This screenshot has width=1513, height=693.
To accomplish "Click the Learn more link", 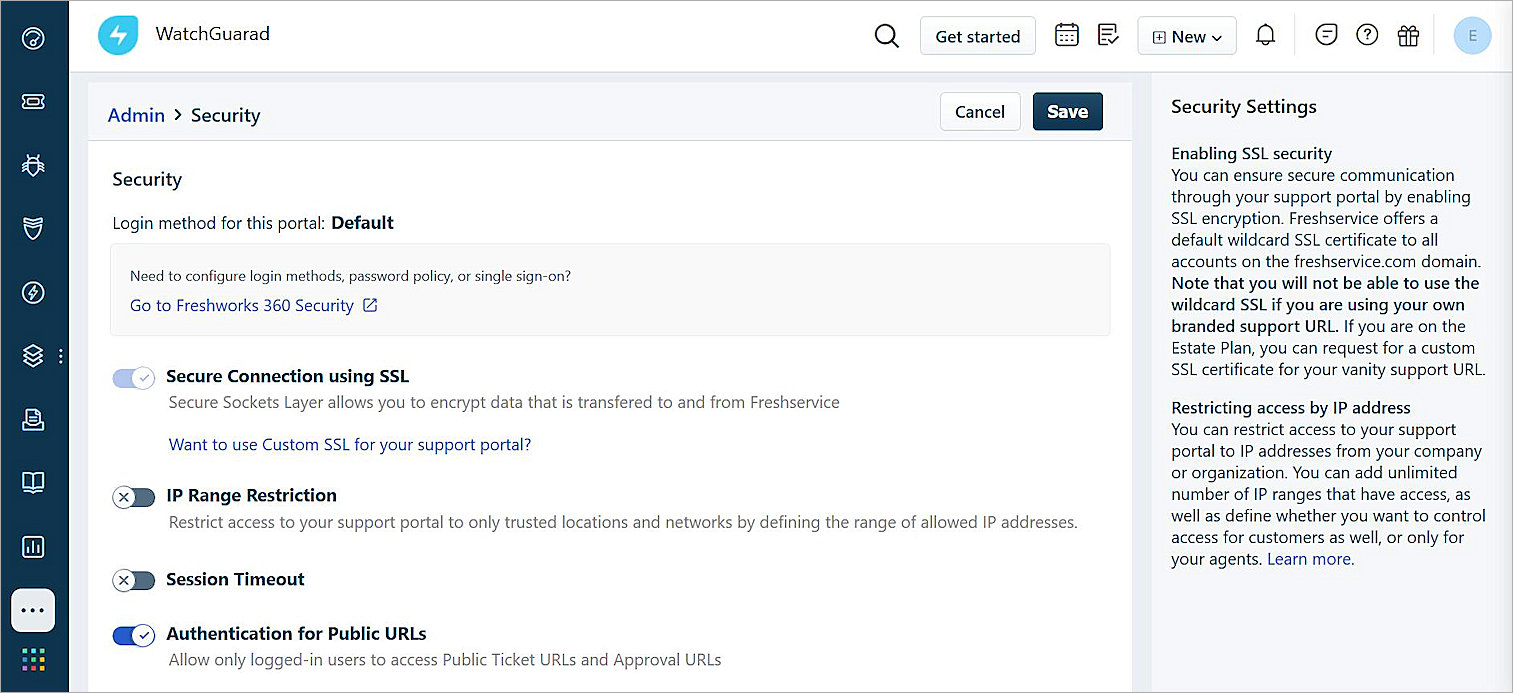I will tap(1308, 559).
